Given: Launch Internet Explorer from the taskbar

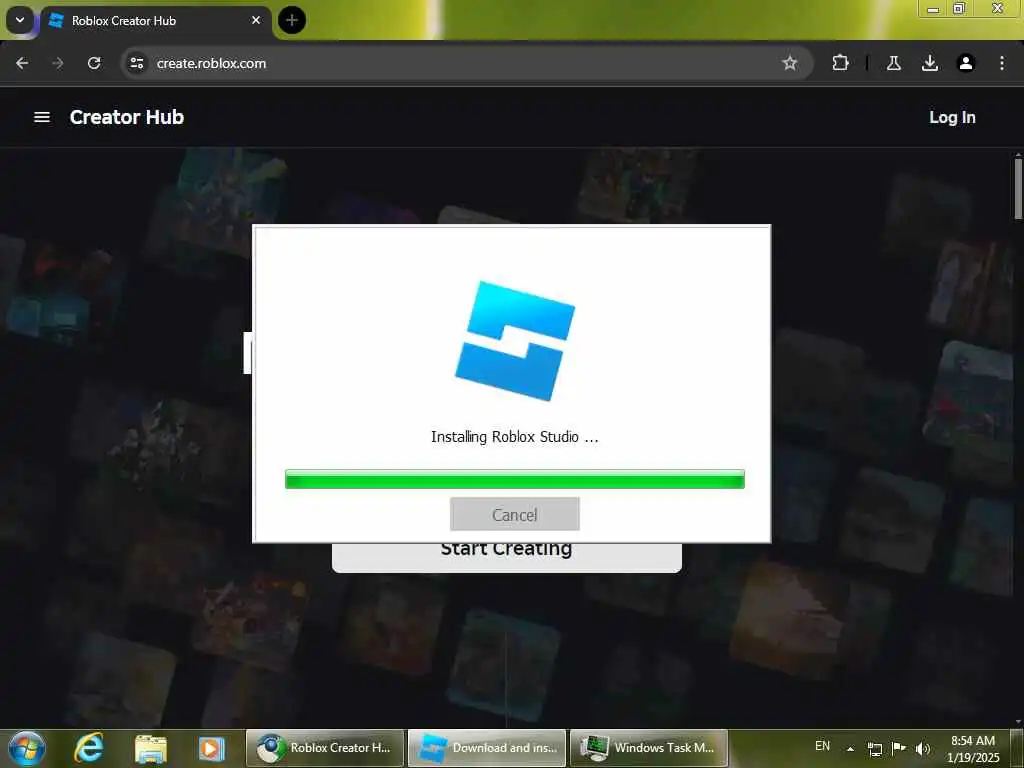Looking at the screenshot, I should tap(89, 748).
